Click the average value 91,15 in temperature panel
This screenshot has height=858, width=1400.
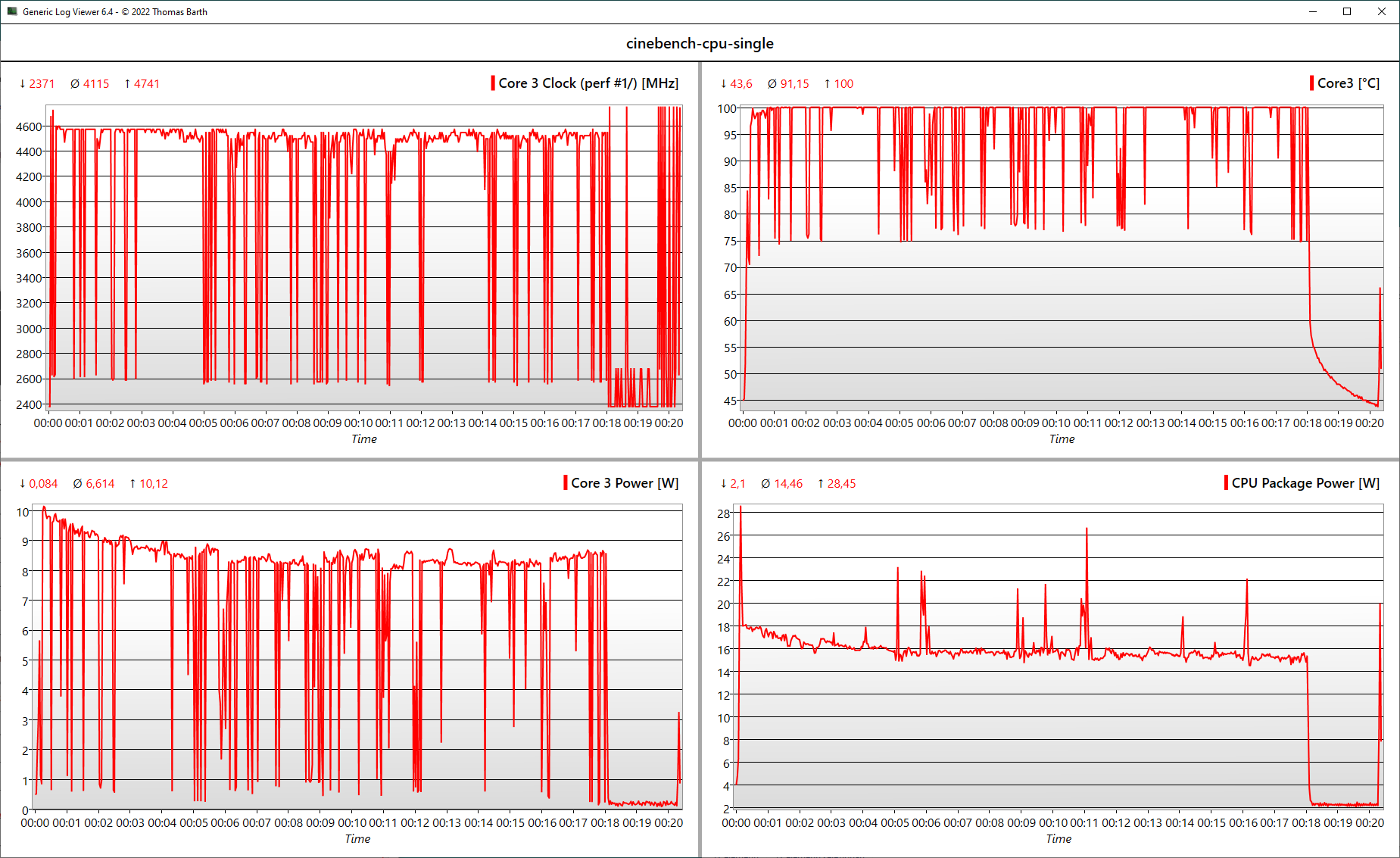tap(794, 83)
